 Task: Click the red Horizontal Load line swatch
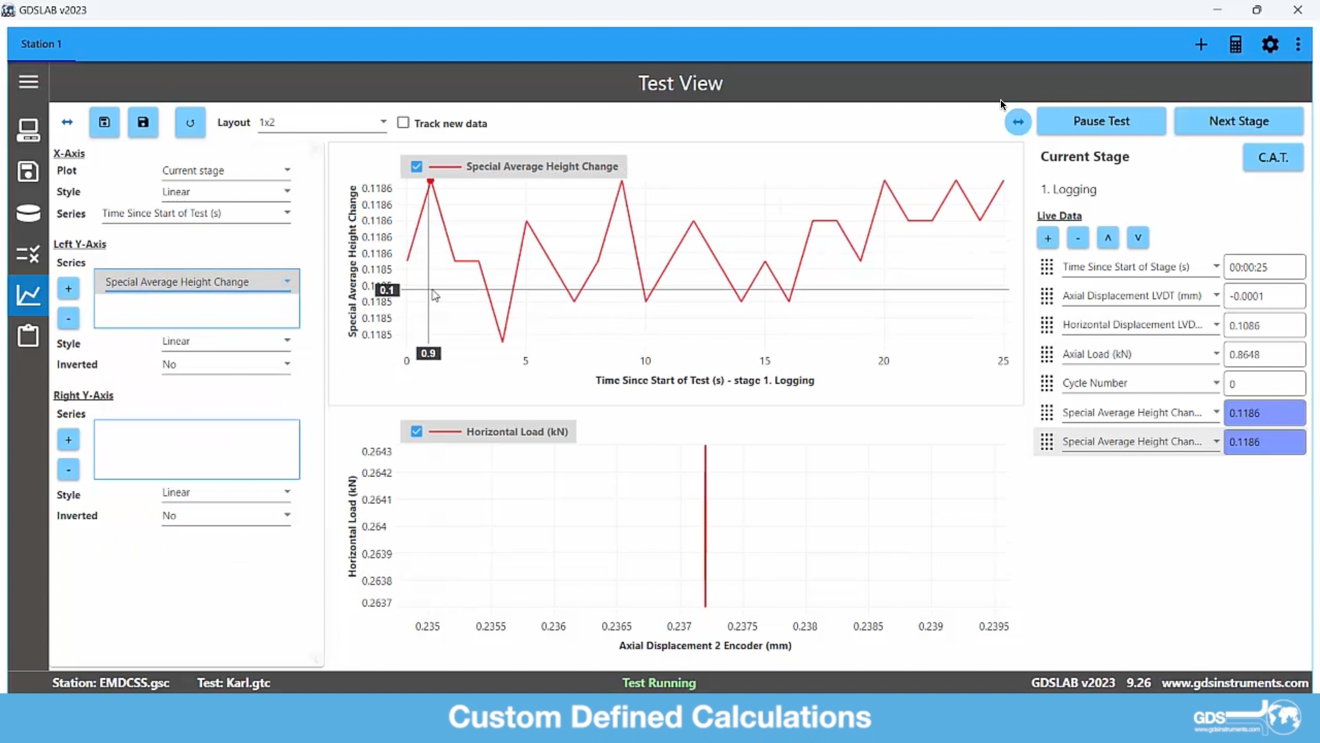click(445, 432)
